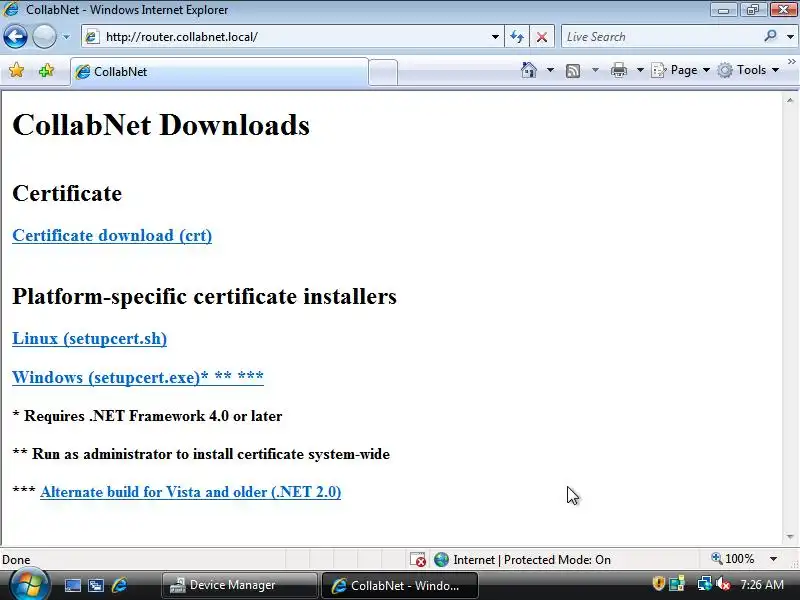
Task: Click the Home page icon
Action: click(x=529, y=70)
